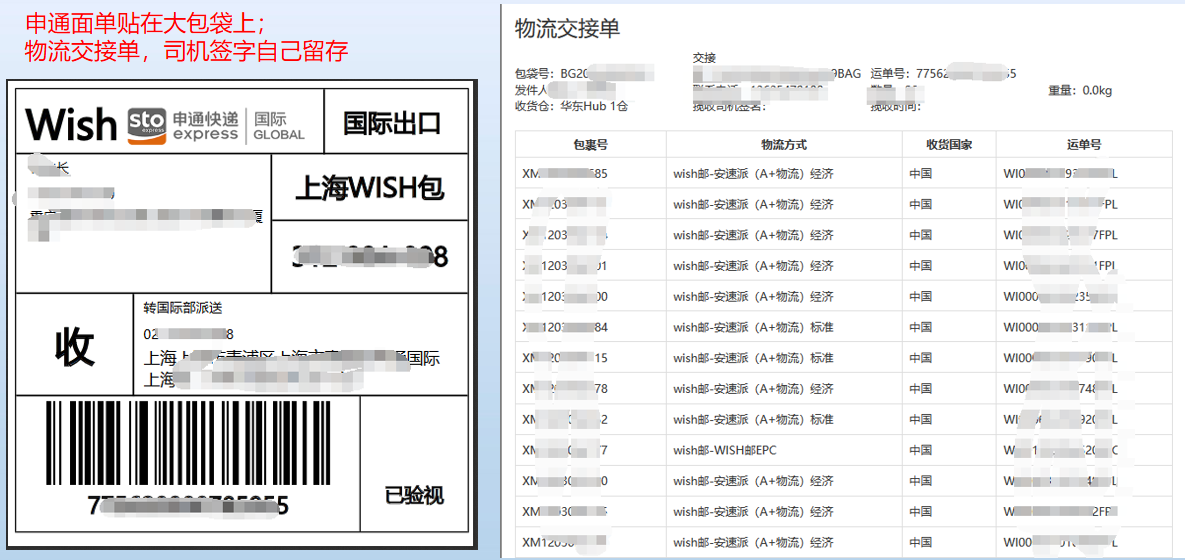
Task: Click the Wish logo on the shipping label
Action: (x=71, y=125)
